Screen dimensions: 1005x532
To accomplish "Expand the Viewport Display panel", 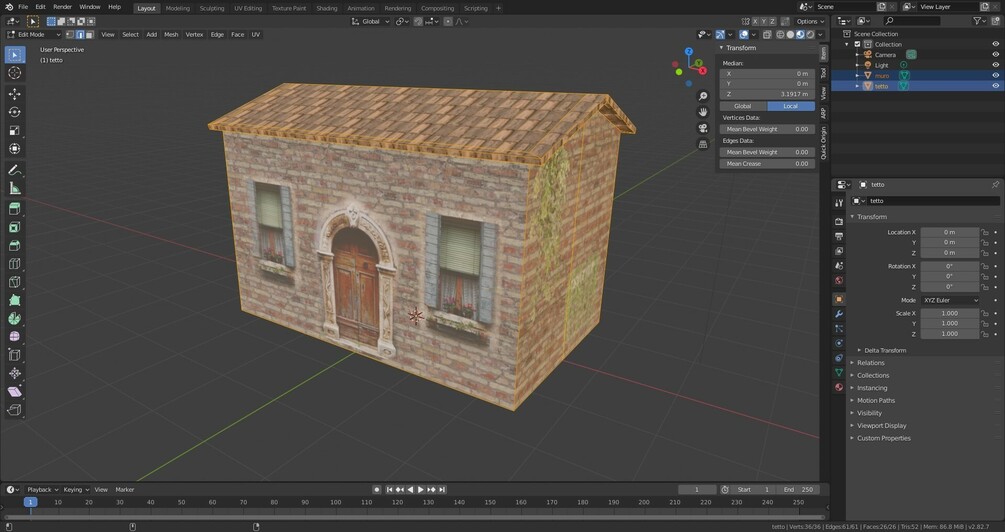I will click(881, 426).
